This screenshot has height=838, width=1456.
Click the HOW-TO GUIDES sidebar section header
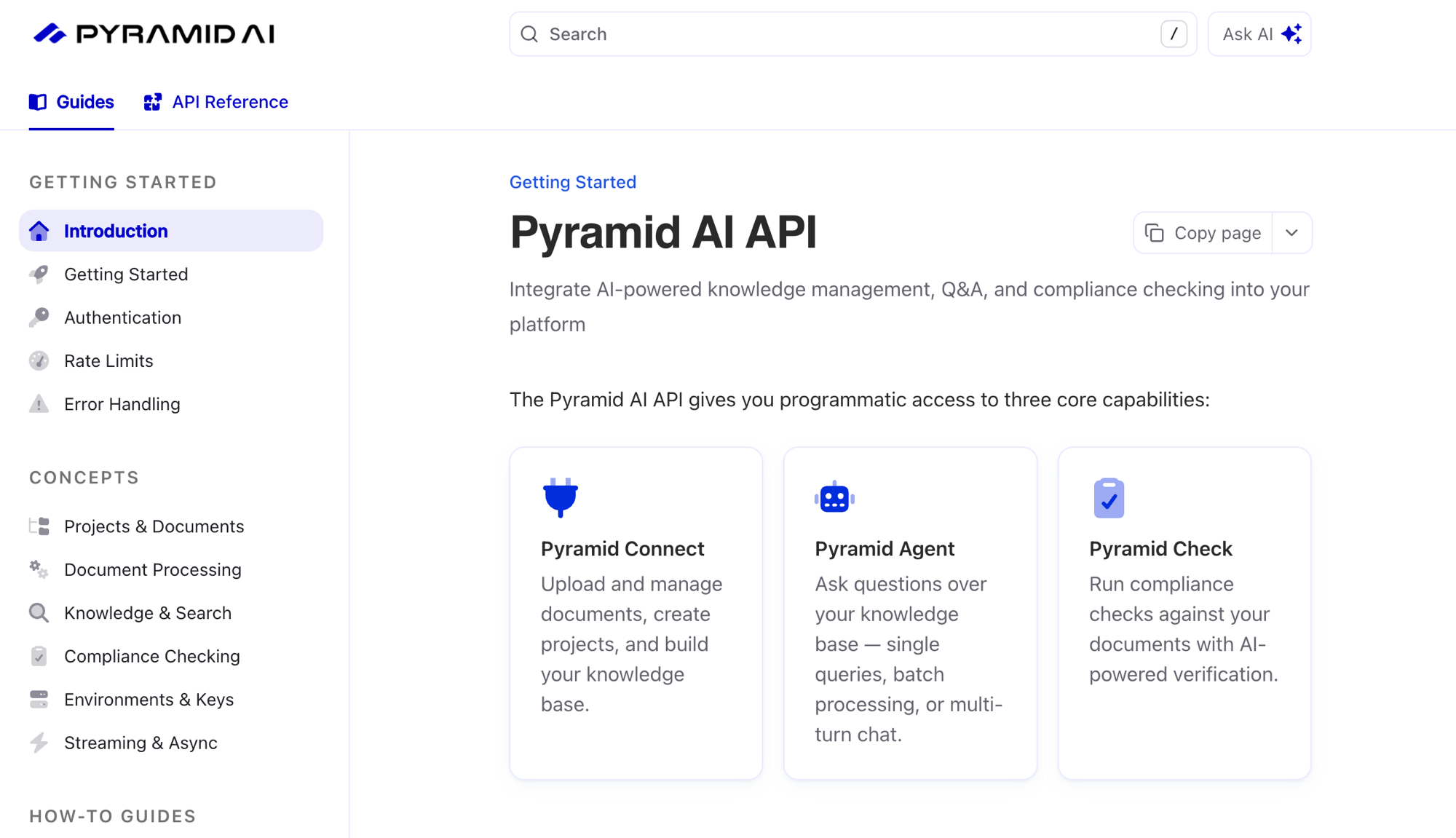click(x=113, y=816)
